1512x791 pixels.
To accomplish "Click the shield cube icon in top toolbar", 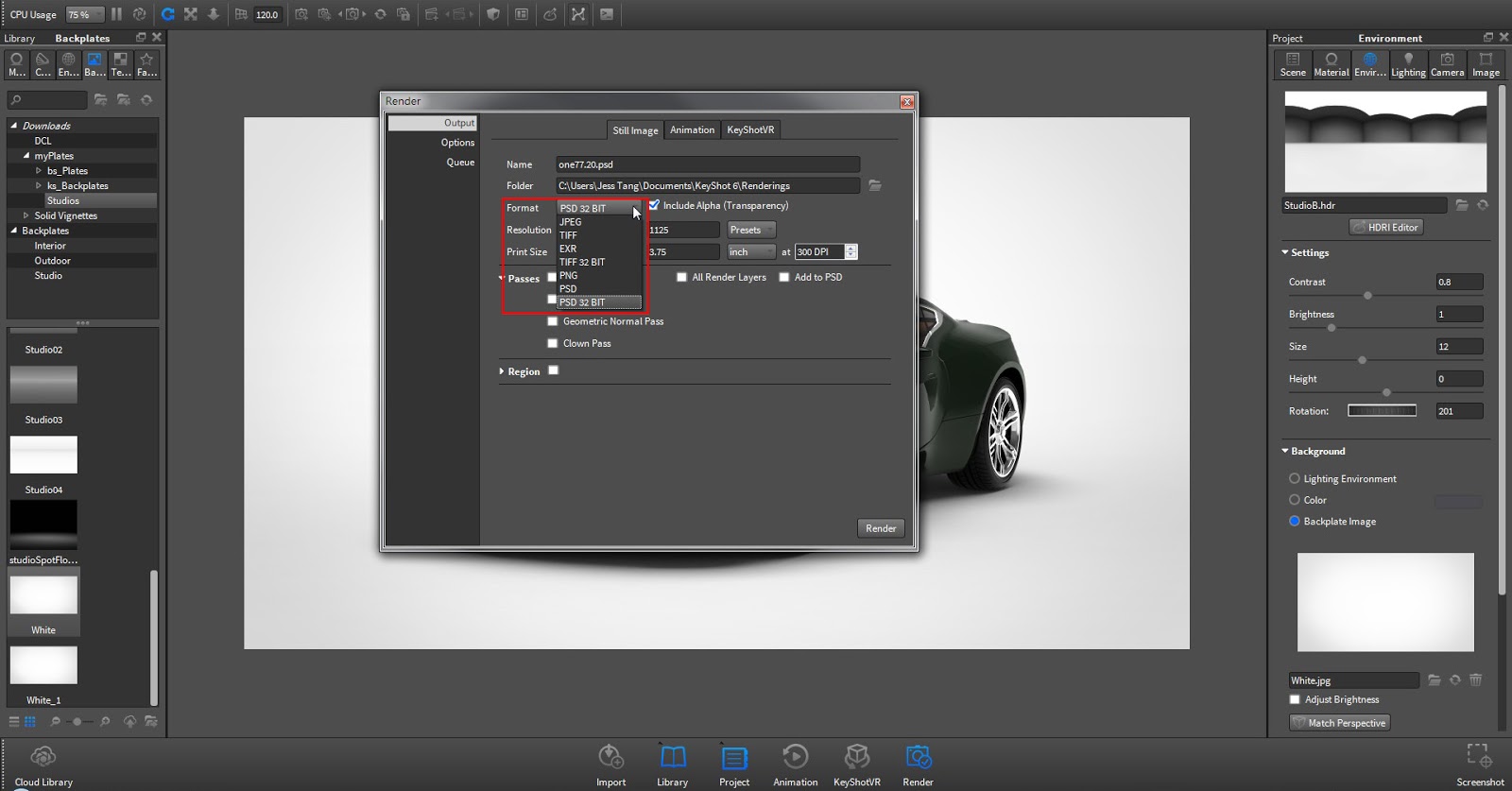I will coord(493,14).
